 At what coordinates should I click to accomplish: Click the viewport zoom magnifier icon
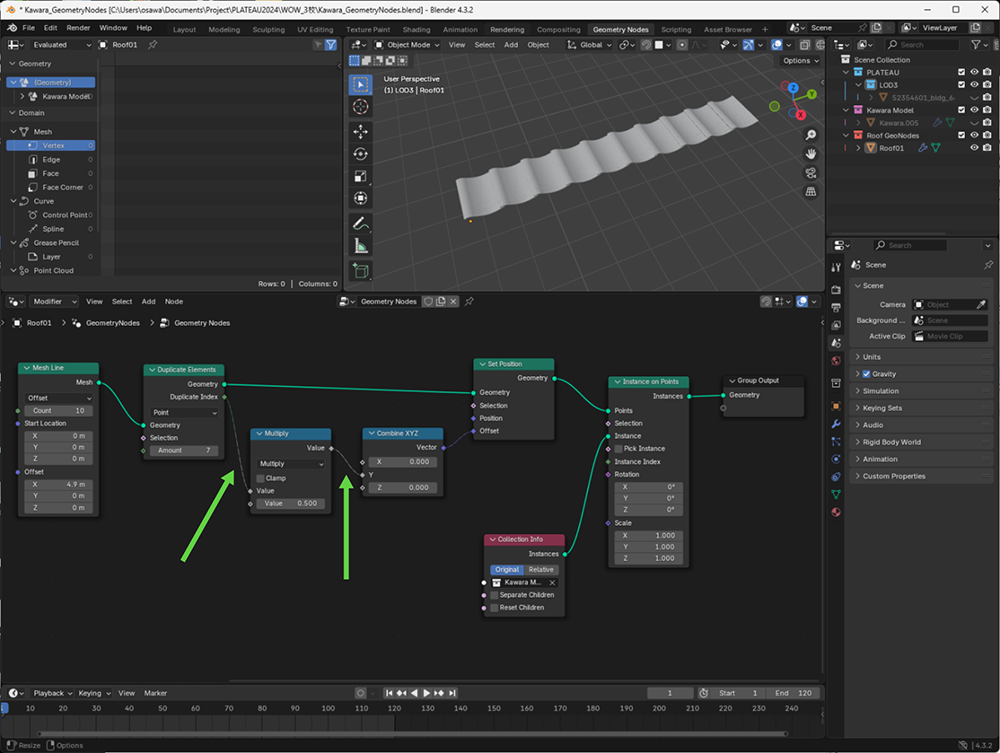811,134
